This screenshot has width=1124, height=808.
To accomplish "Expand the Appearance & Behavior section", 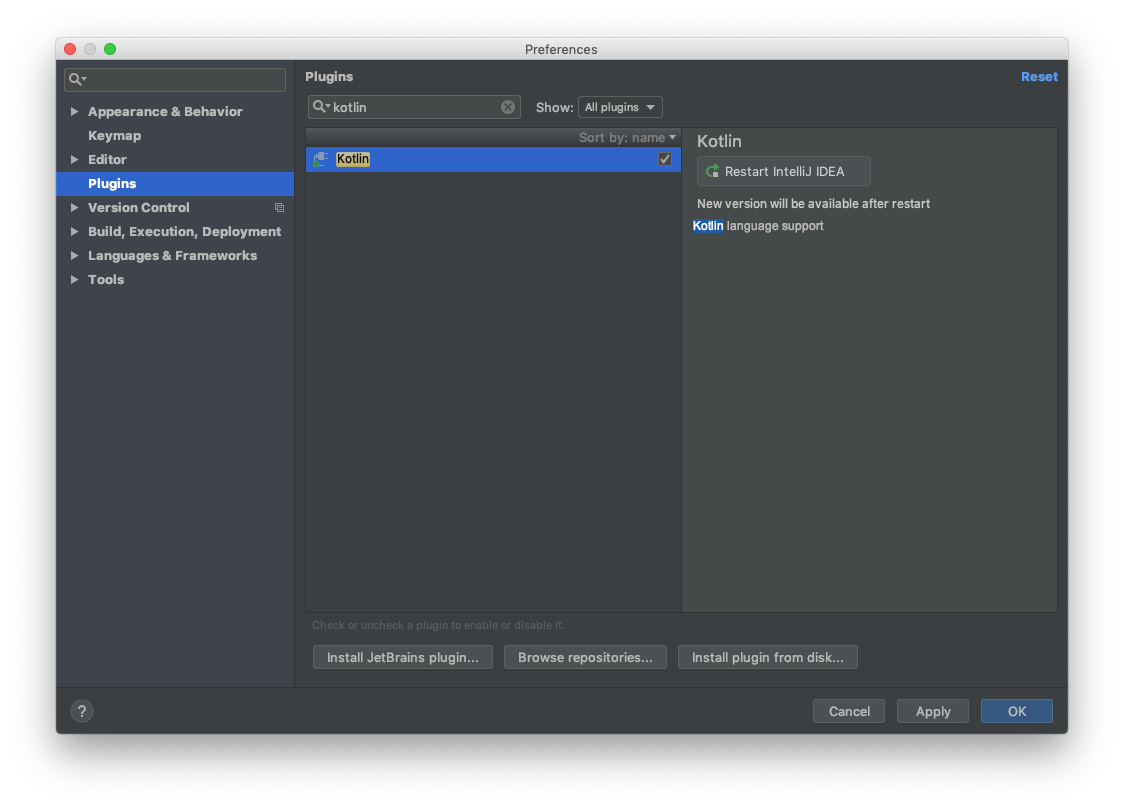I will [75, 112].
